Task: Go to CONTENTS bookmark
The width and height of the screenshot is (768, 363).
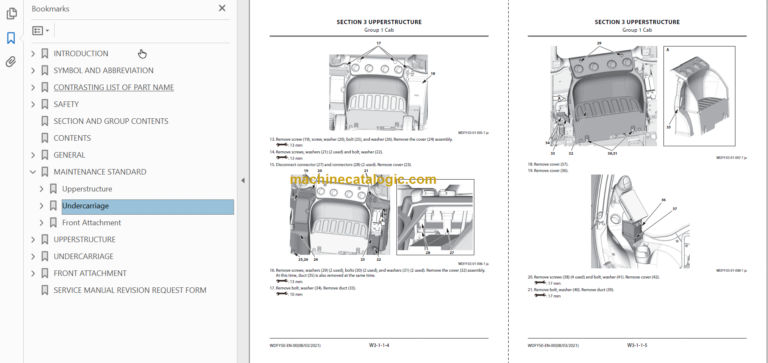Action: pos(72,138)
